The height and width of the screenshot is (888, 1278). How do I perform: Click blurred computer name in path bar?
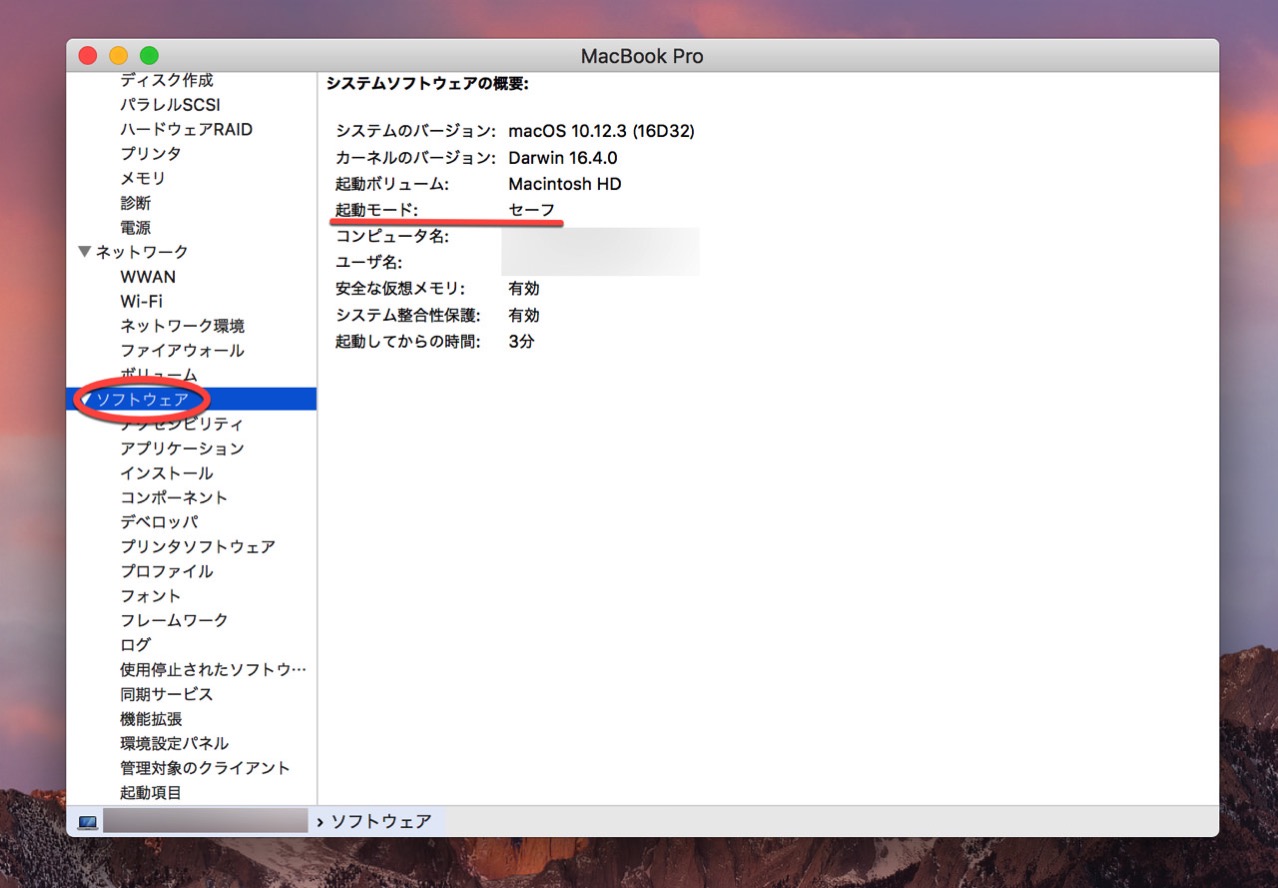[205, 822]
